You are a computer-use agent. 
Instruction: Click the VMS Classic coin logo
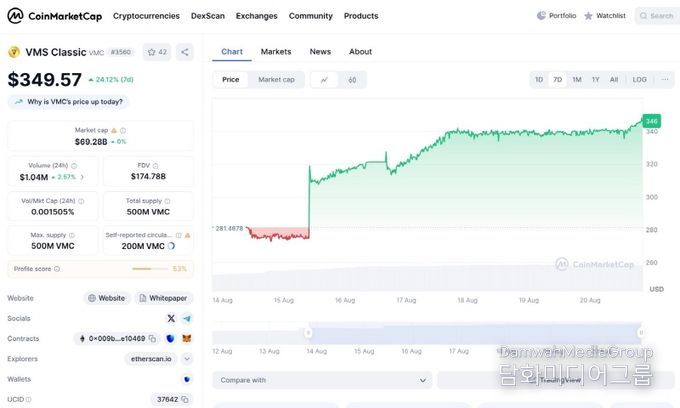14,52
